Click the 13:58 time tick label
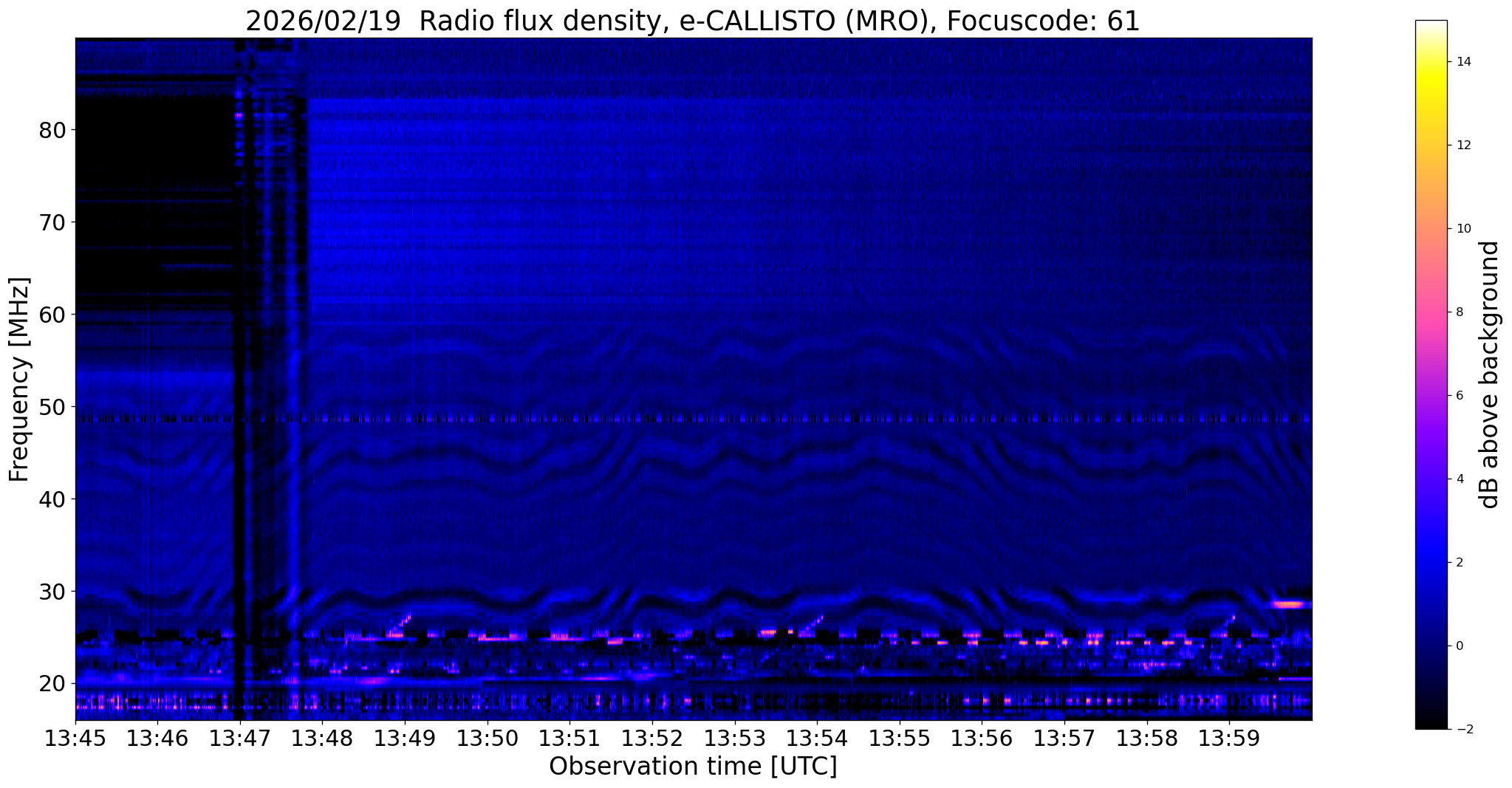The height and width of the screenshot is (788, 1512). pyautogui.click(x=1147, y=739)
